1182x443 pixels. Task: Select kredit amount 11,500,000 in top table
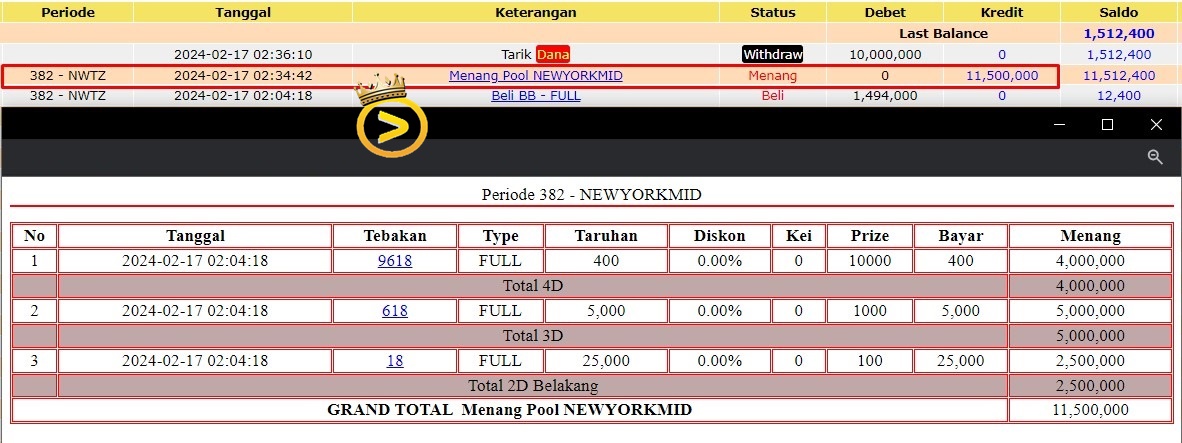click(x=1002, y=75)
